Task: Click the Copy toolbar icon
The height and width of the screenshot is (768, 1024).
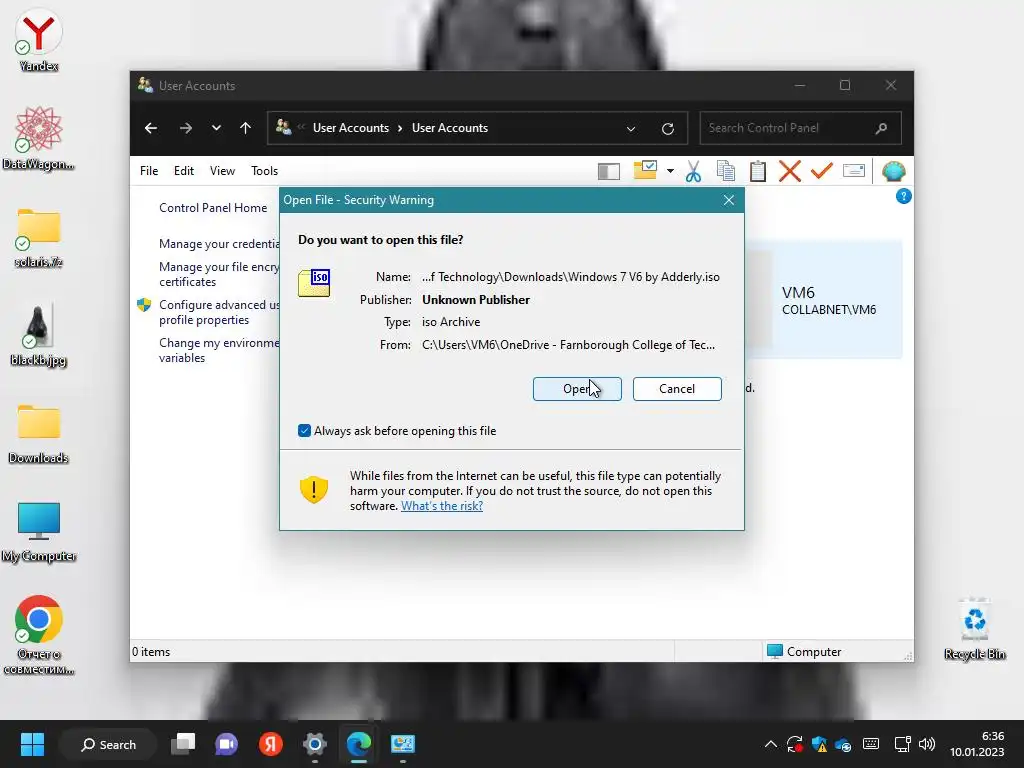Action: point(726,171)
